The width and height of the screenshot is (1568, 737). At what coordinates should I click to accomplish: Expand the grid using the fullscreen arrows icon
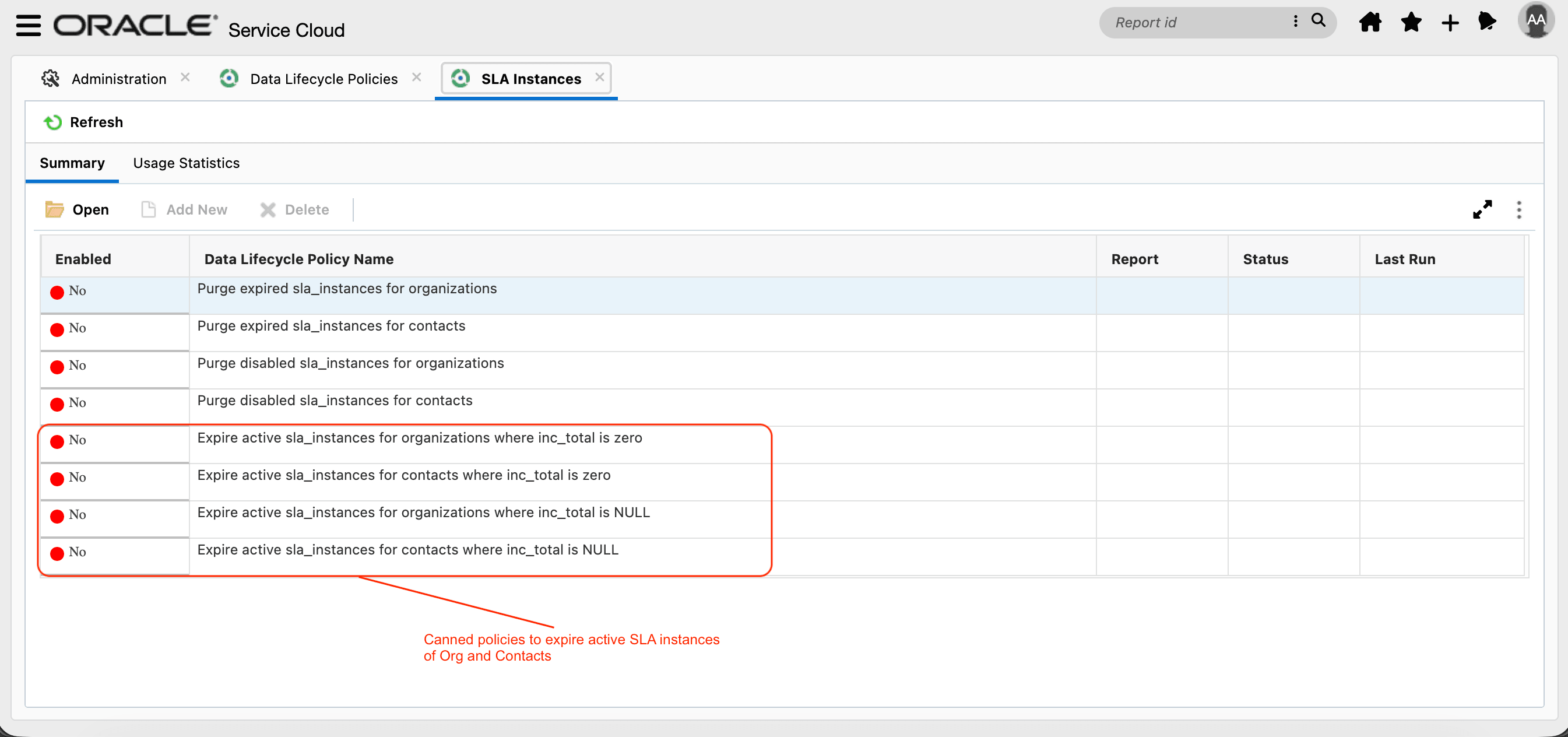tap(1483, 209)
